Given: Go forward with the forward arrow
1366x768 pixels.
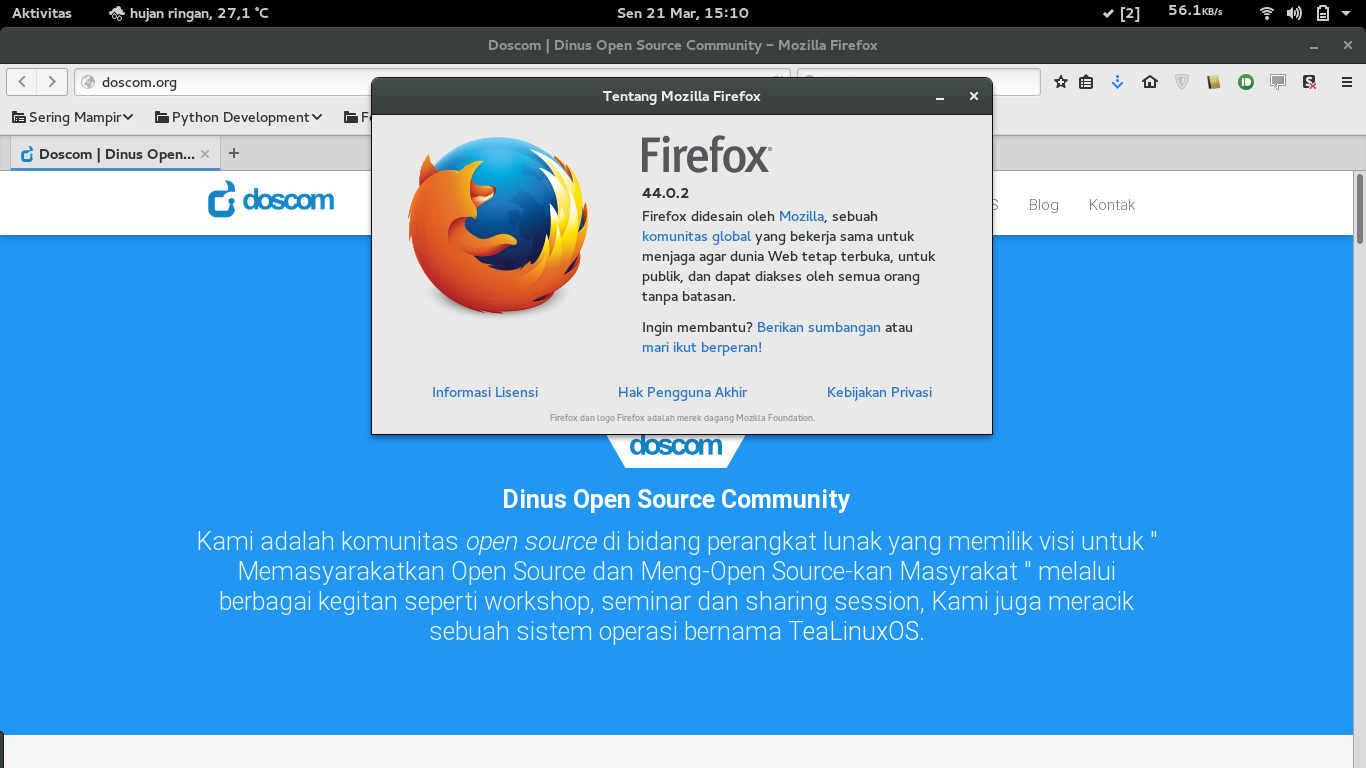Looking at the screenshot, I should click(52, 82).
